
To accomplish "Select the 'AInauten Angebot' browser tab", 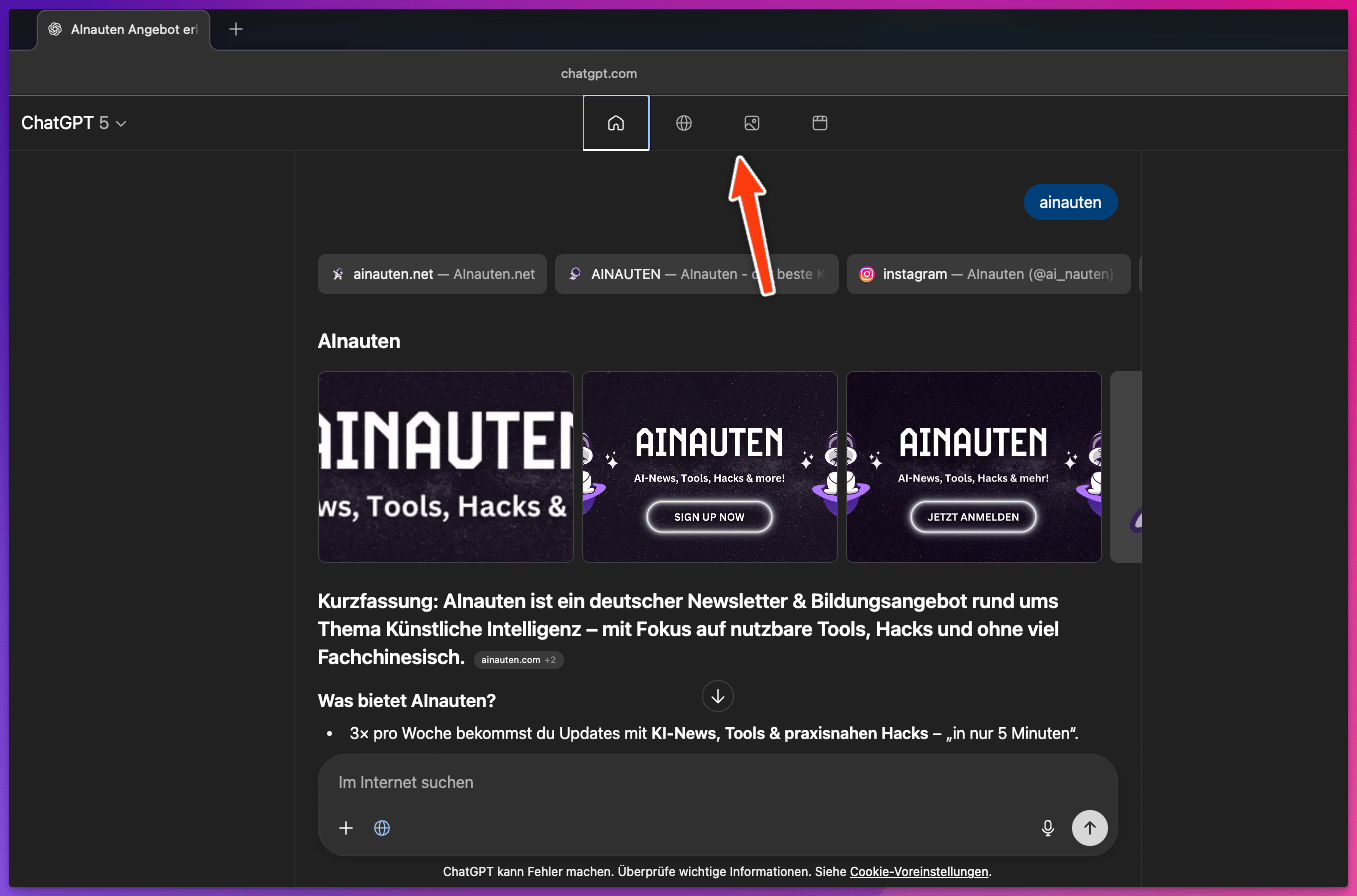I will (124, 29).
